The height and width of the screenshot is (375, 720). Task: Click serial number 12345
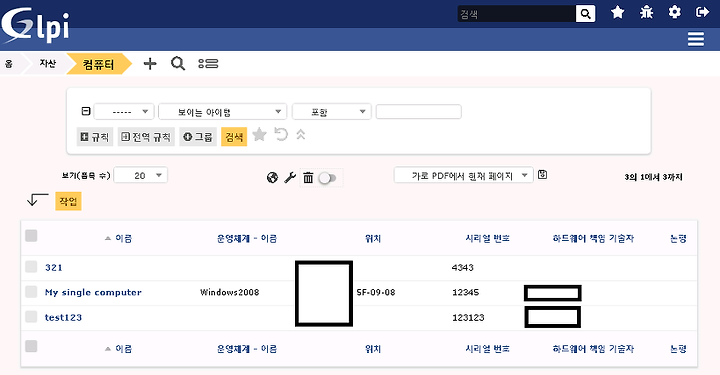click(466, 292)
